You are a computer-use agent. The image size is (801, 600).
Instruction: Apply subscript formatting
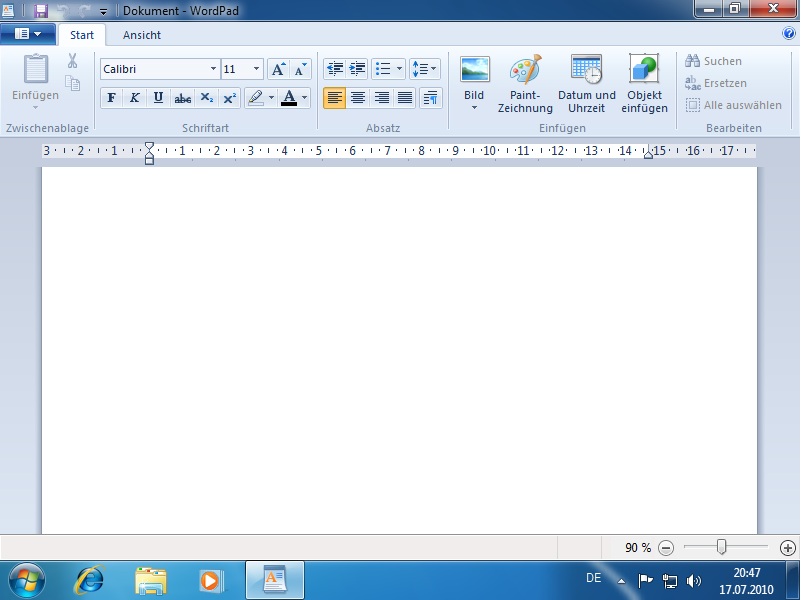[206, 98]
